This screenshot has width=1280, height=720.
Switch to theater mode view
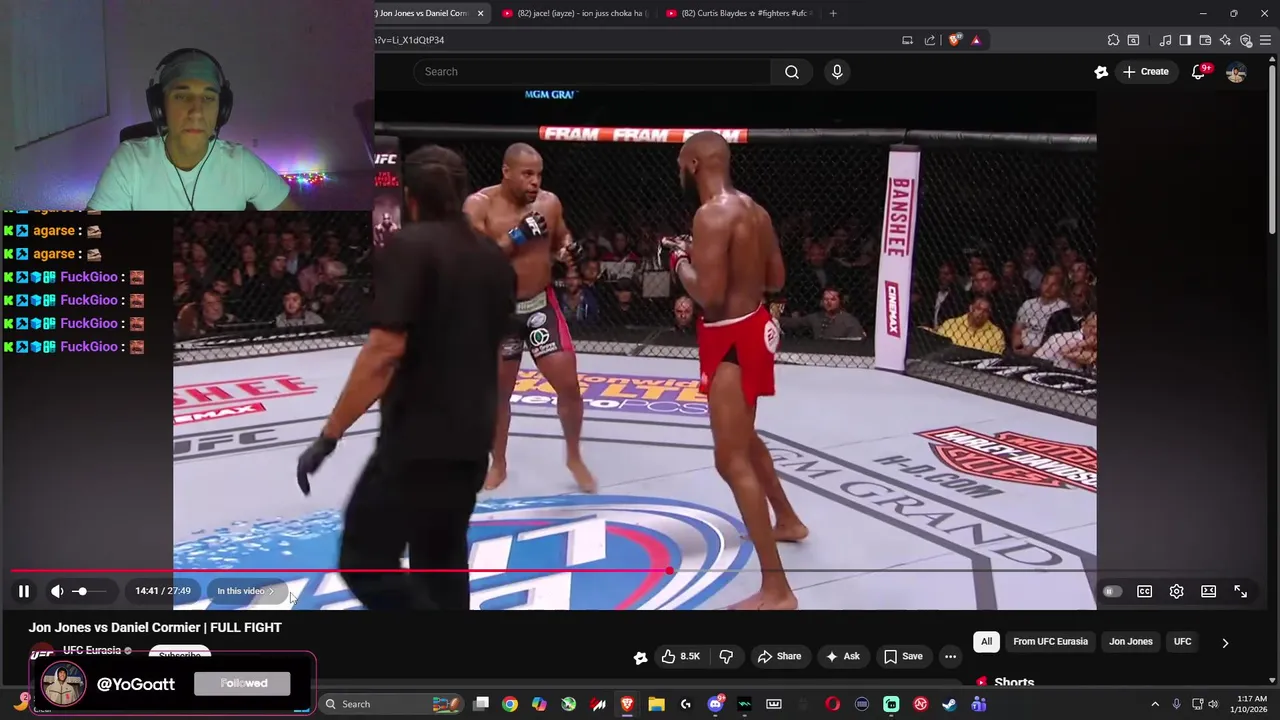1208,591
